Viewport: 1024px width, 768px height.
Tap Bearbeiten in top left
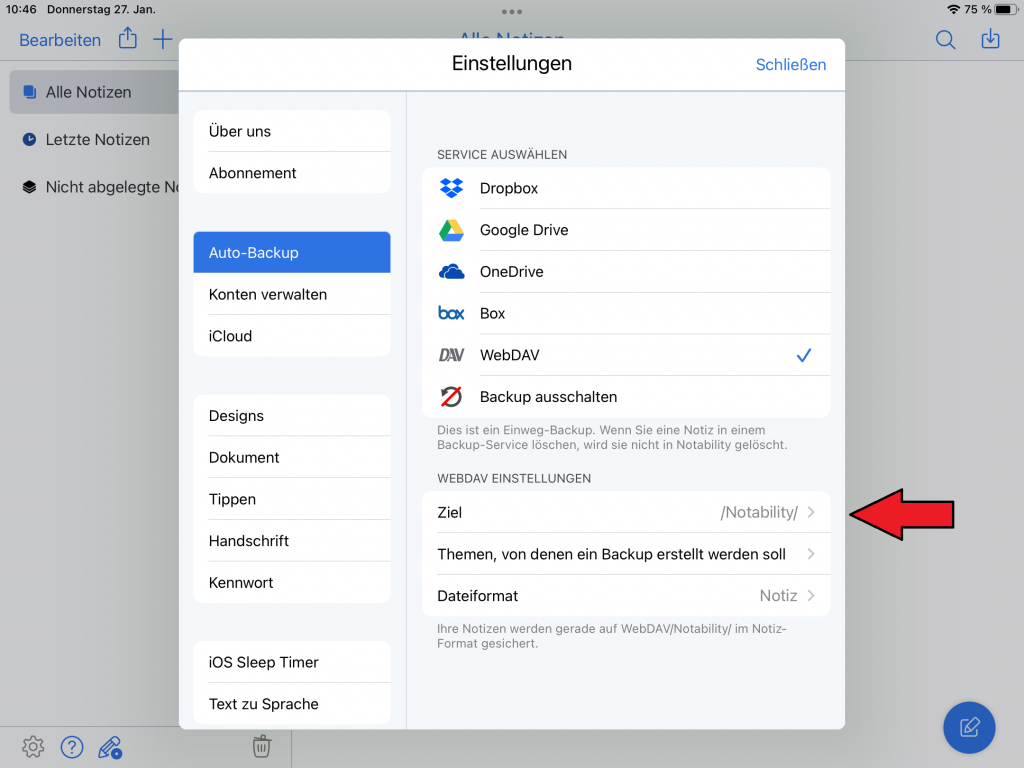(x=60, y=40)
